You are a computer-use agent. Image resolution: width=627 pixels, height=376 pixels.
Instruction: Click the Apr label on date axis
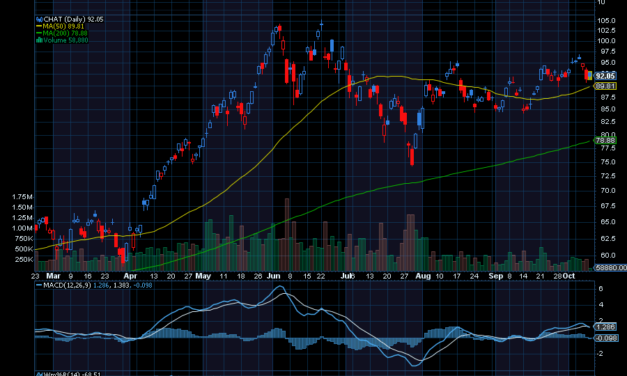pos(130,276)
